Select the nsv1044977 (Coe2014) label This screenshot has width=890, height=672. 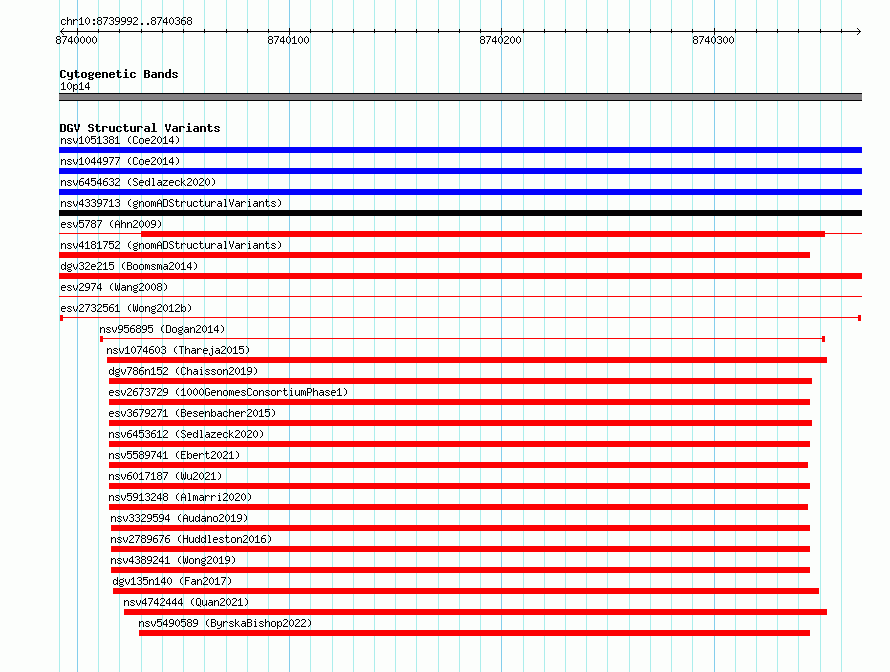[x=120, y=161]
